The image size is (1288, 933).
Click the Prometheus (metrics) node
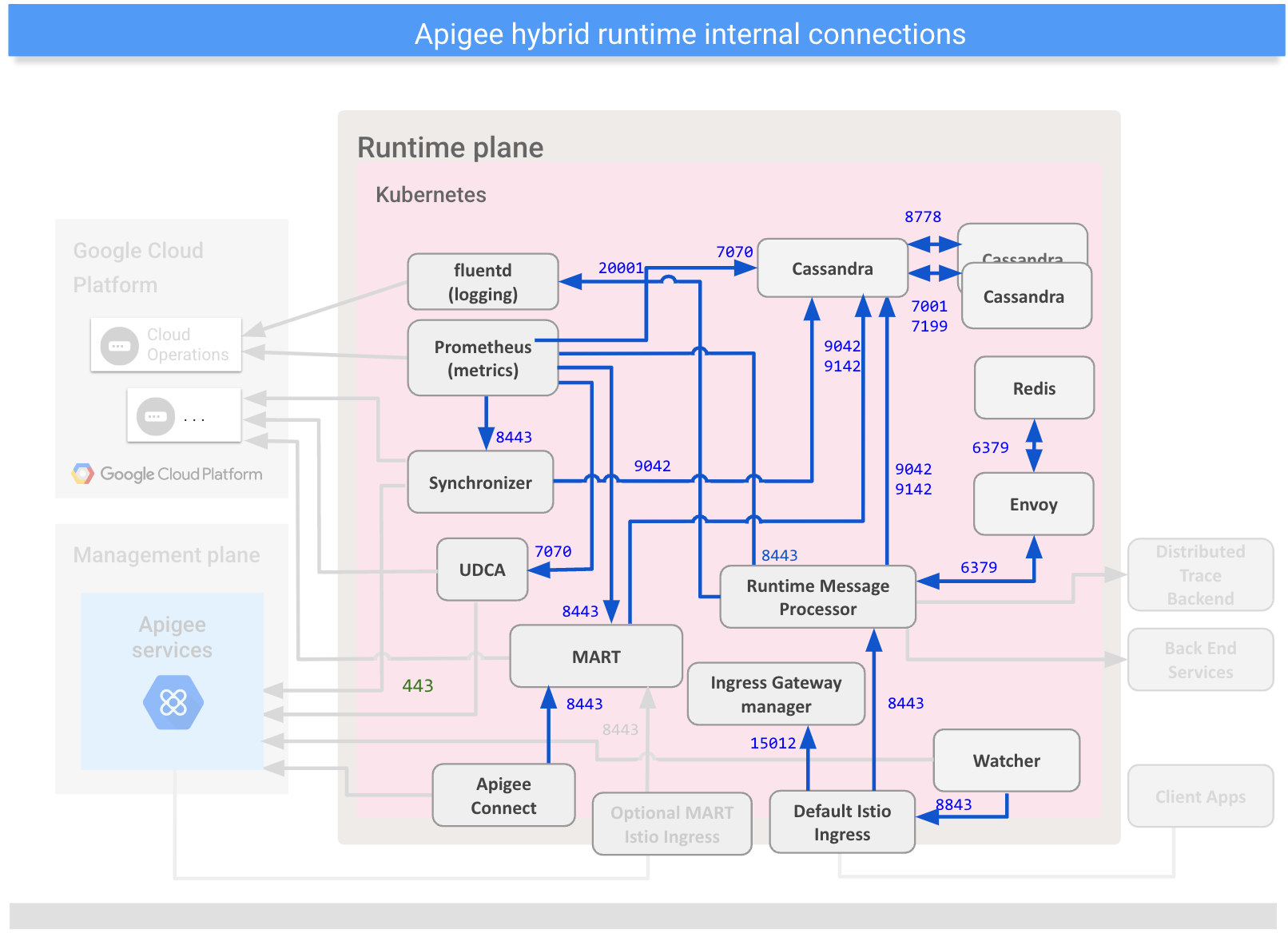(483, 358)
